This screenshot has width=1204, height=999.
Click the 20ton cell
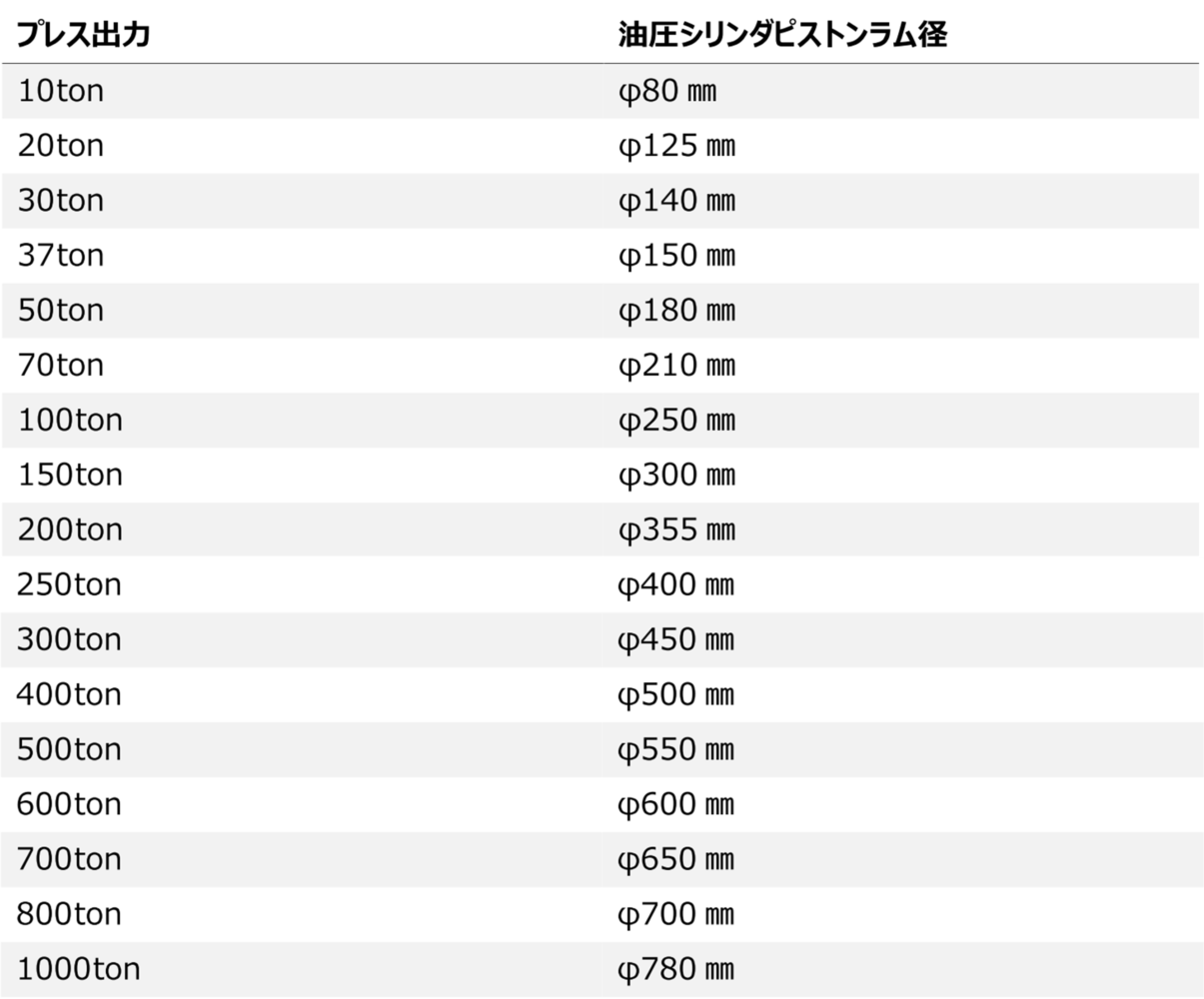coord(60,146)
